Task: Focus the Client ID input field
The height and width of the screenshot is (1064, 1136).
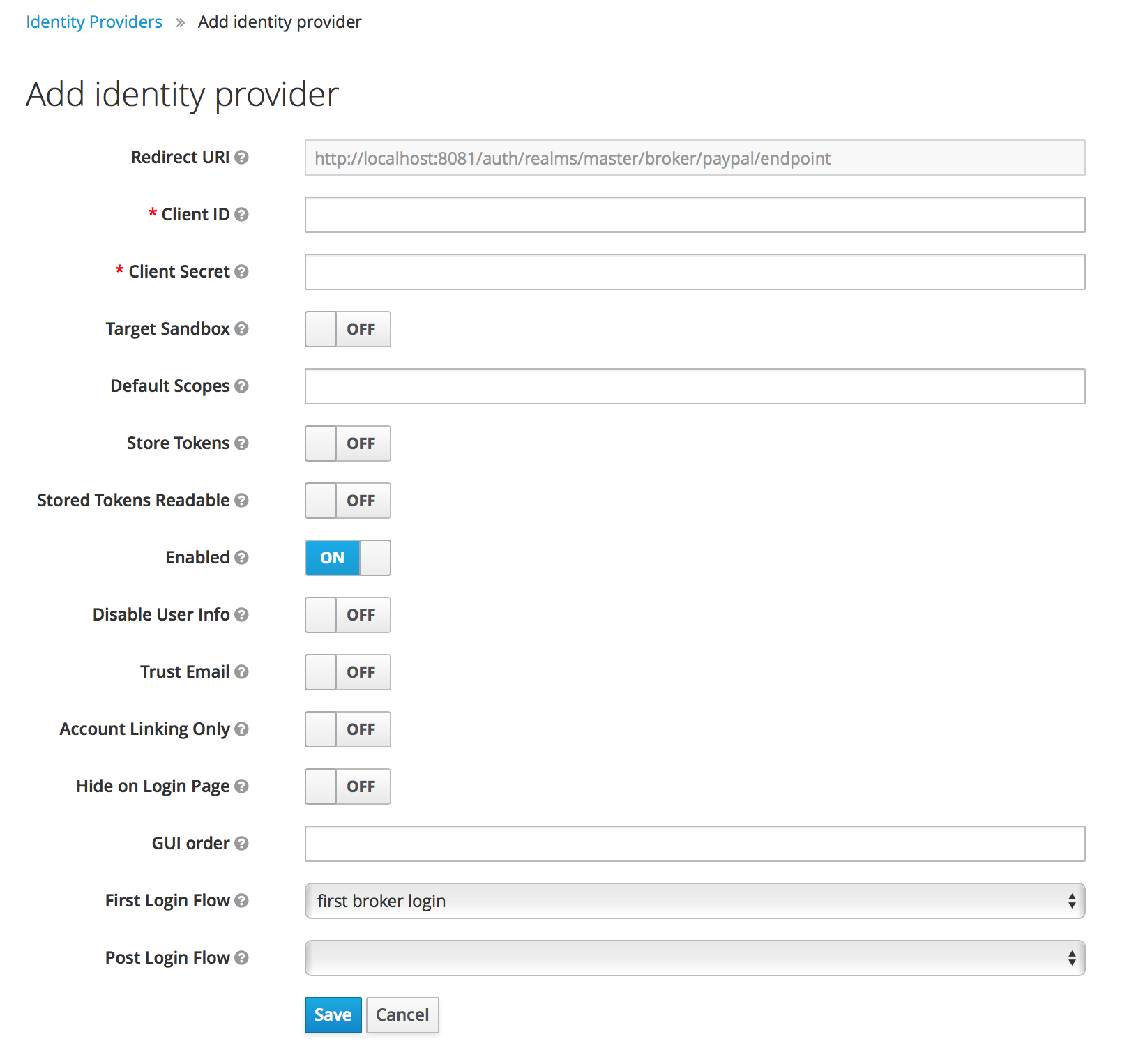Action: pyautogui.click(x=694, y=215)
